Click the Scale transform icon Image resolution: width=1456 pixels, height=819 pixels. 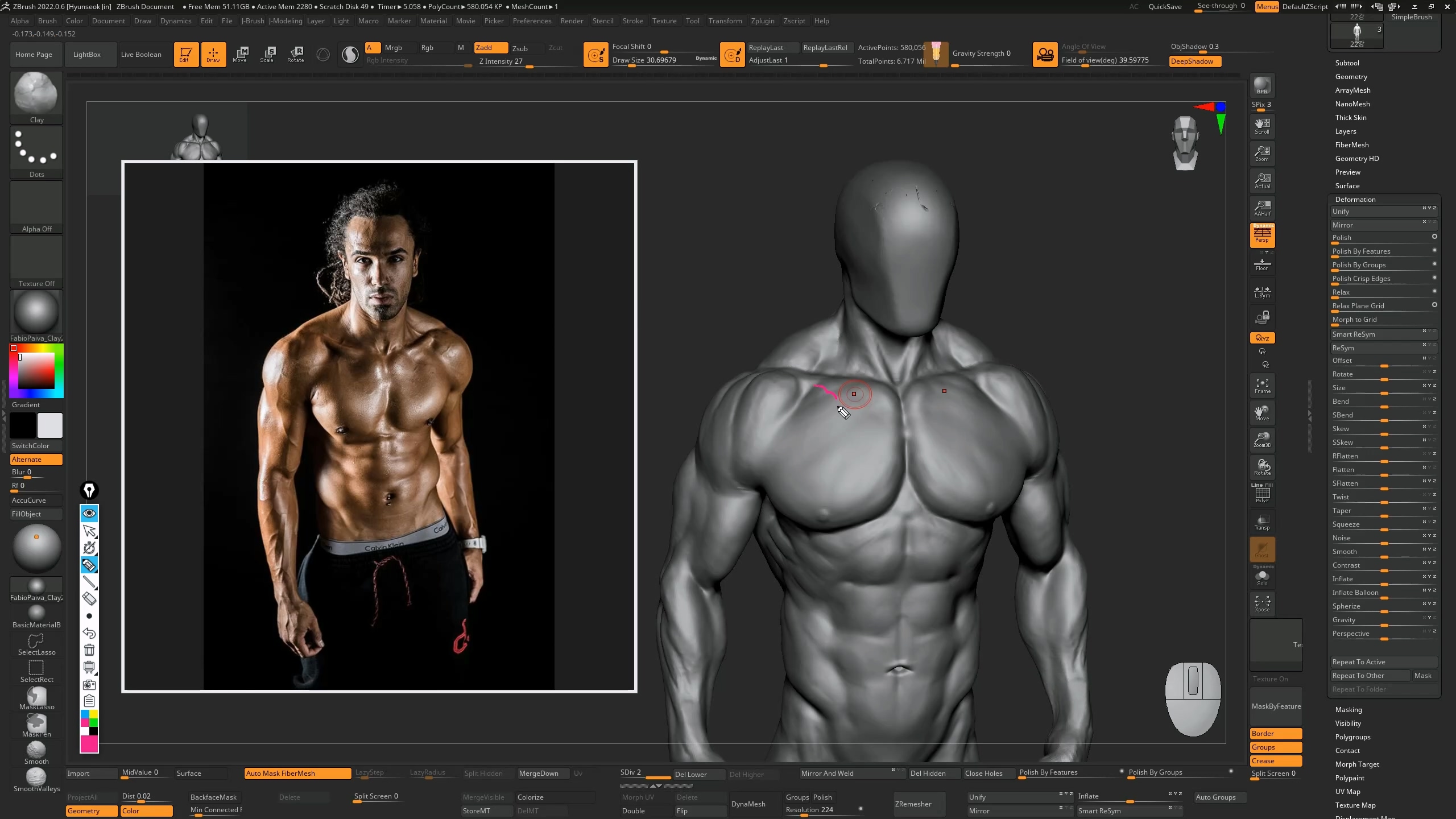click(267, 54)
